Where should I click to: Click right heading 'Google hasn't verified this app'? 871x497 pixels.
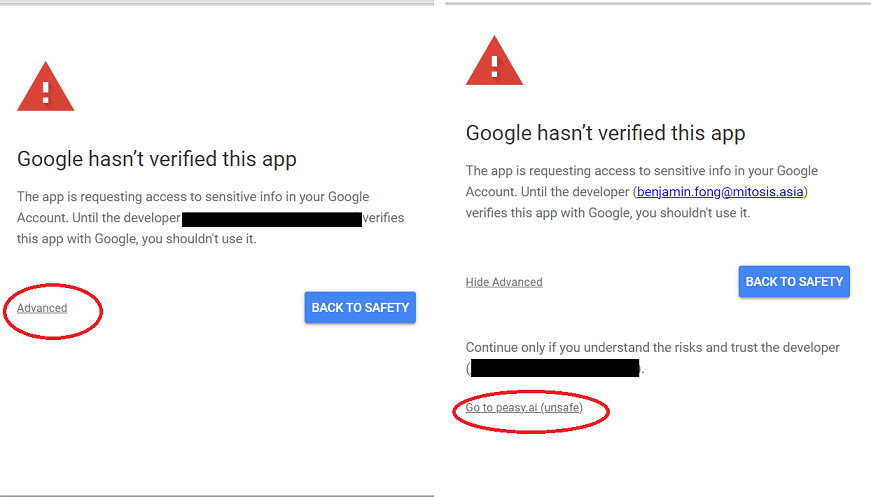(x=605, y=133)
